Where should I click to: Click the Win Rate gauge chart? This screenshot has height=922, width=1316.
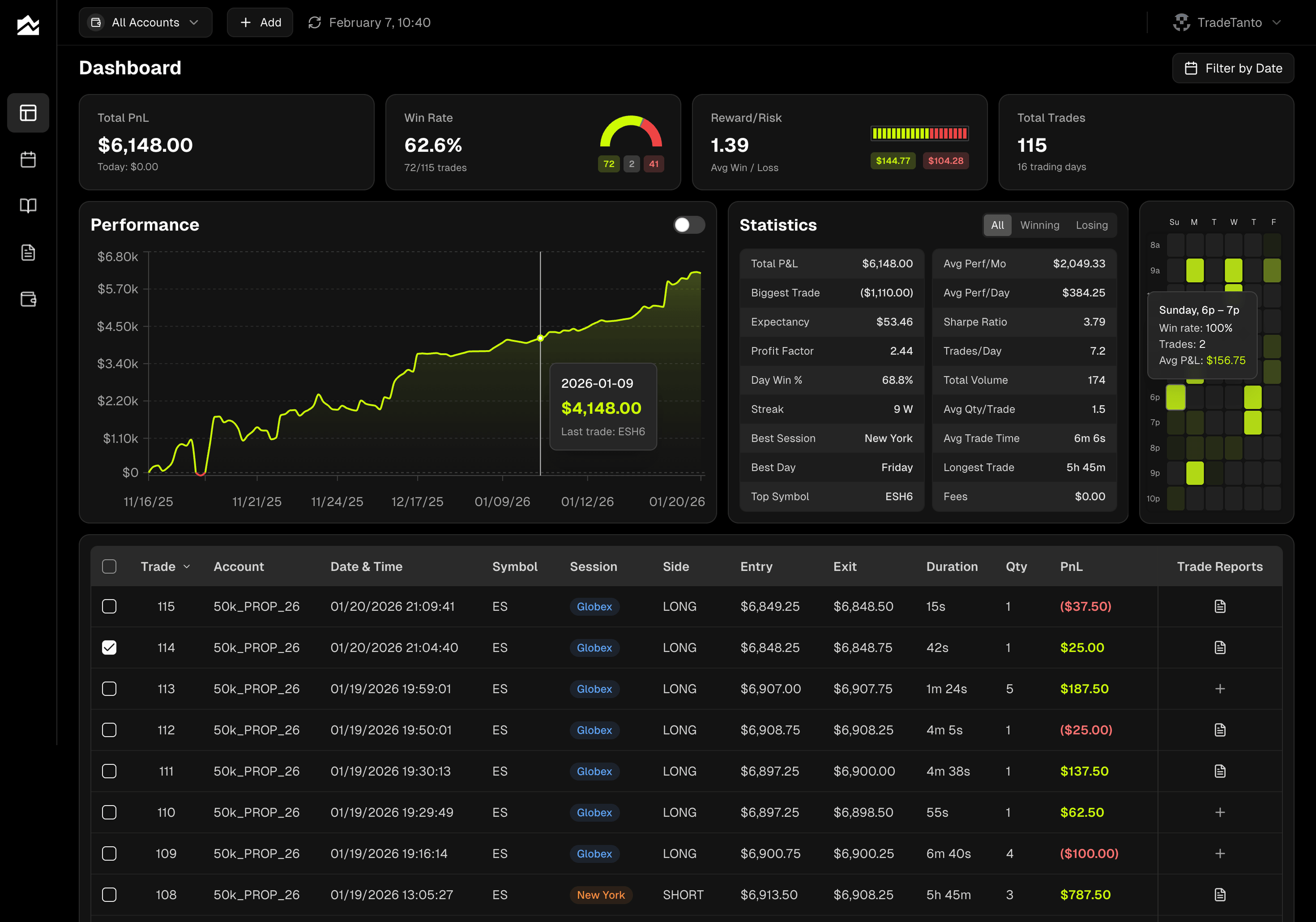631,131
